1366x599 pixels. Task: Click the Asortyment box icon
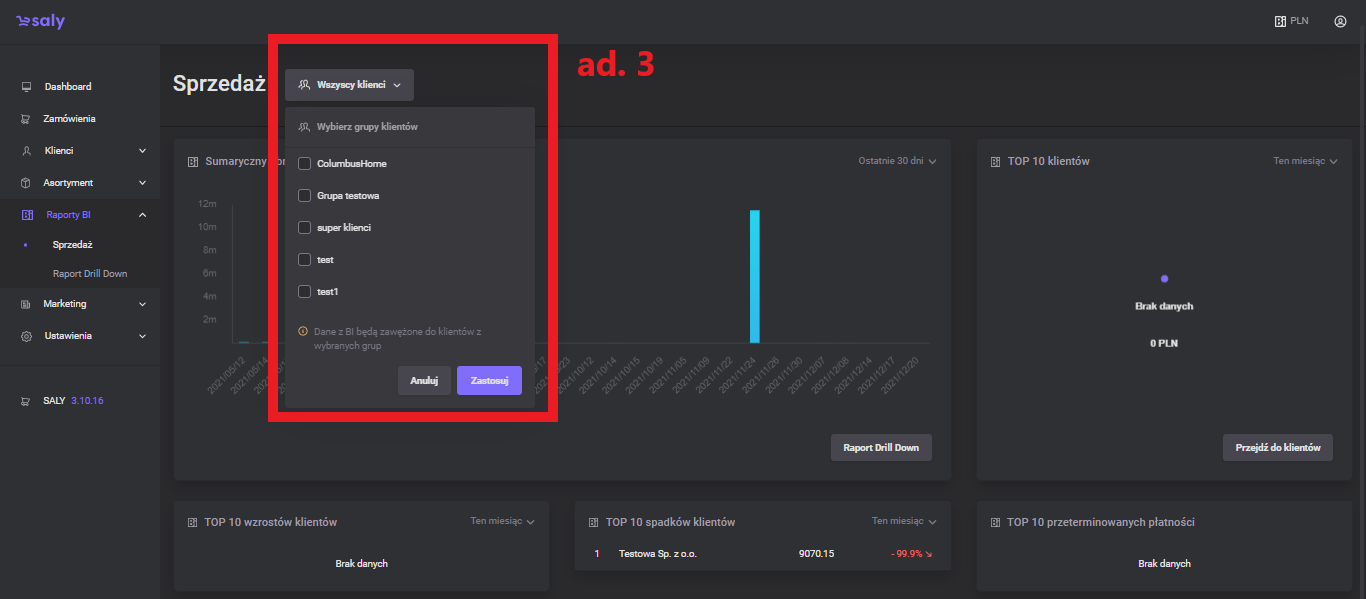(27, 183)
